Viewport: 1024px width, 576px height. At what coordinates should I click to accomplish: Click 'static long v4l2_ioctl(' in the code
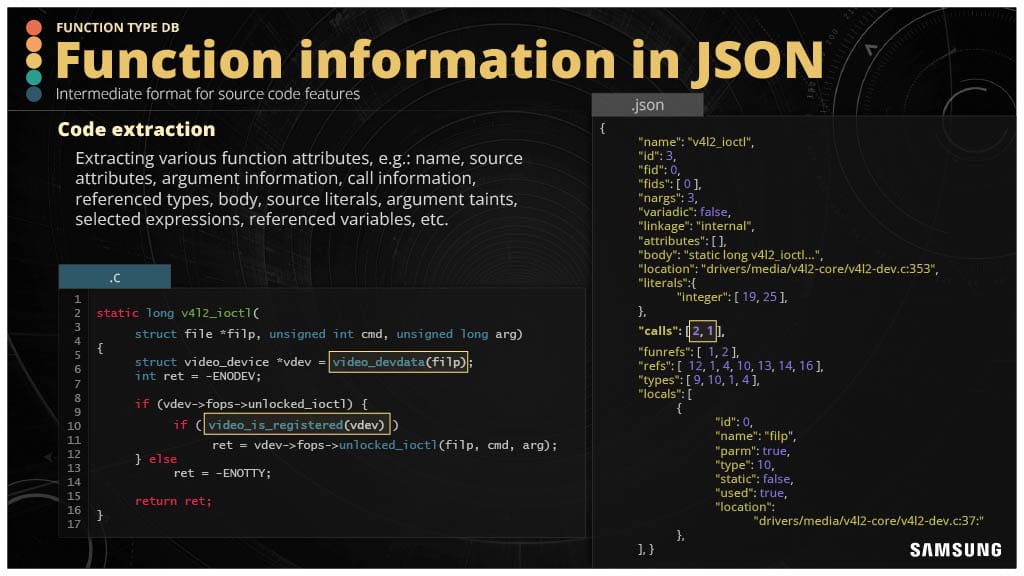pyautogui.click(x=178, y=313)
